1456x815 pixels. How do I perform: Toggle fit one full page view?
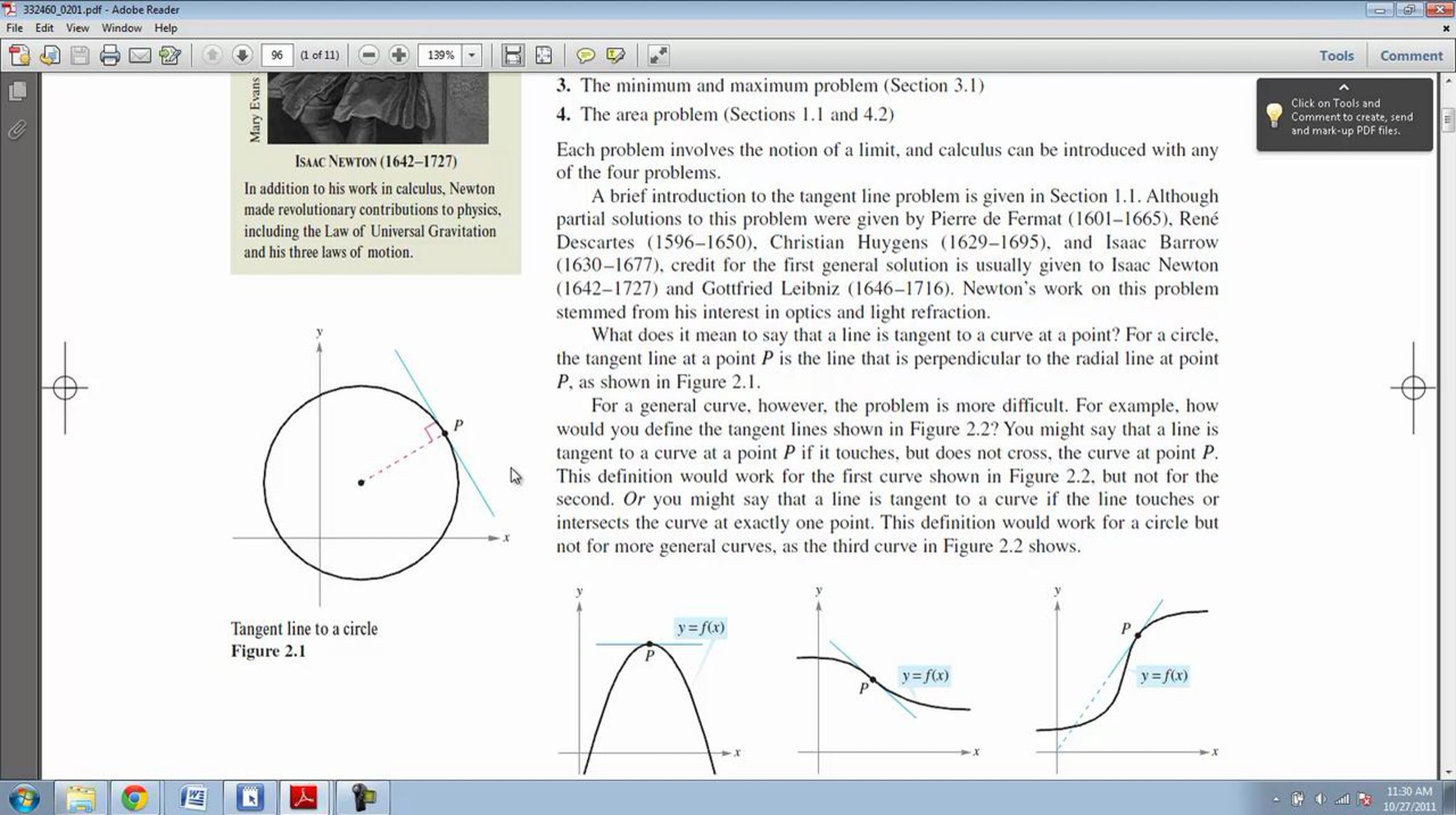[x=544, y=56]
